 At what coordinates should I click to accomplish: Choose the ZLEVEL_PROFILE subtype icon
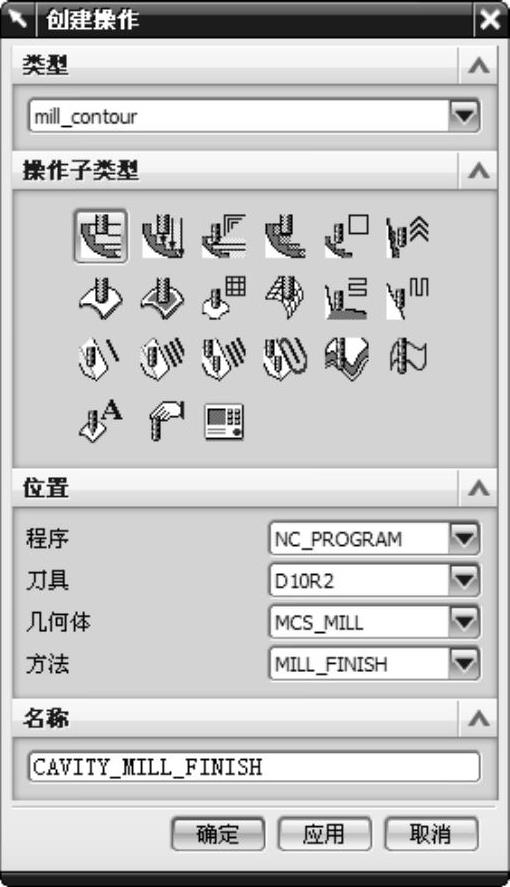click(x=347, y=235)
